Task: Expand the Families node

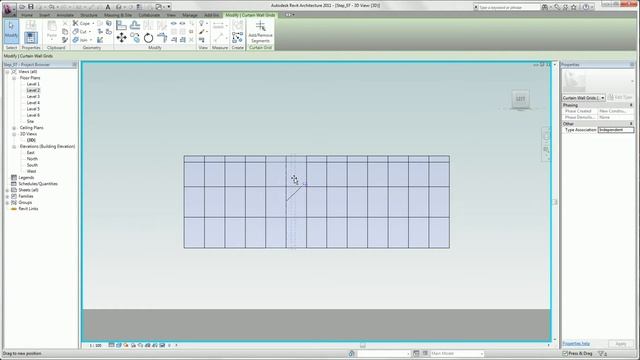Action: point(7,196)
